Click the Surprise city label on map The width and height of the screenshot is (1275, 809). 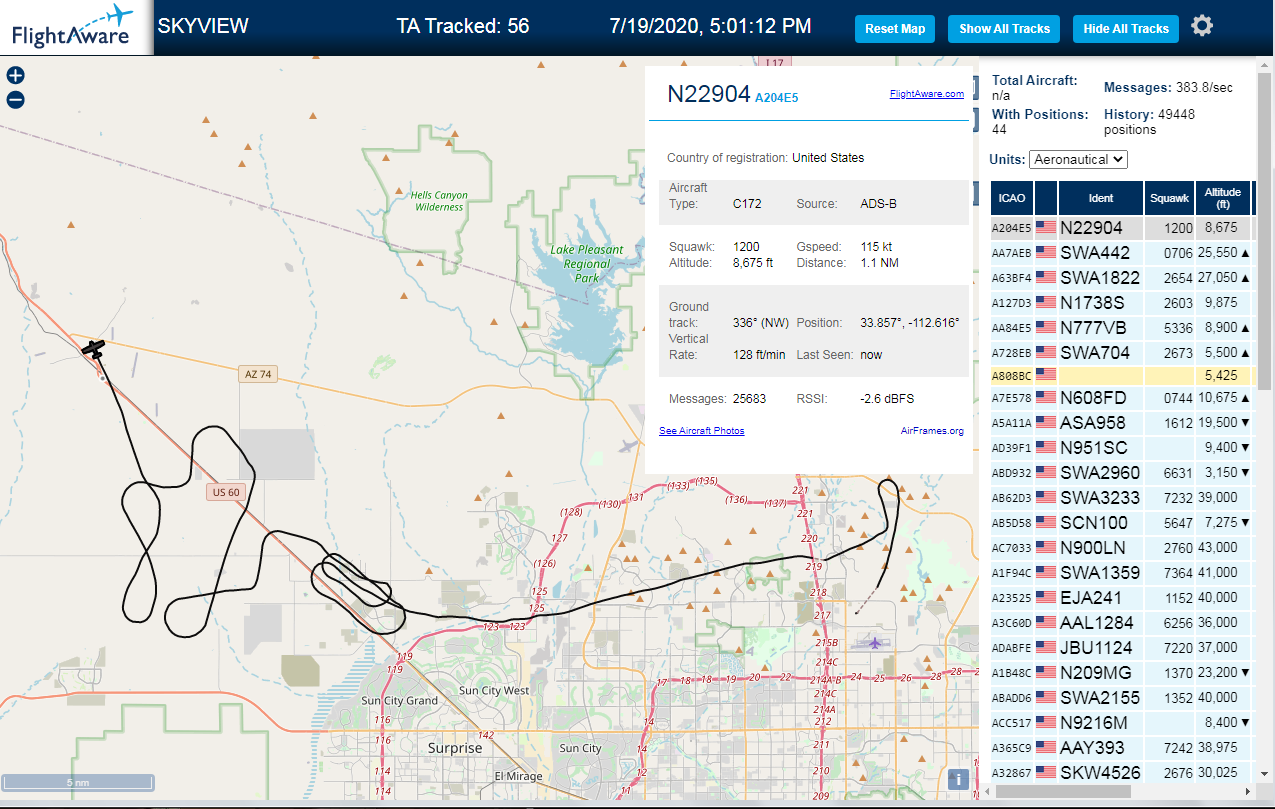tap(454, 747)
